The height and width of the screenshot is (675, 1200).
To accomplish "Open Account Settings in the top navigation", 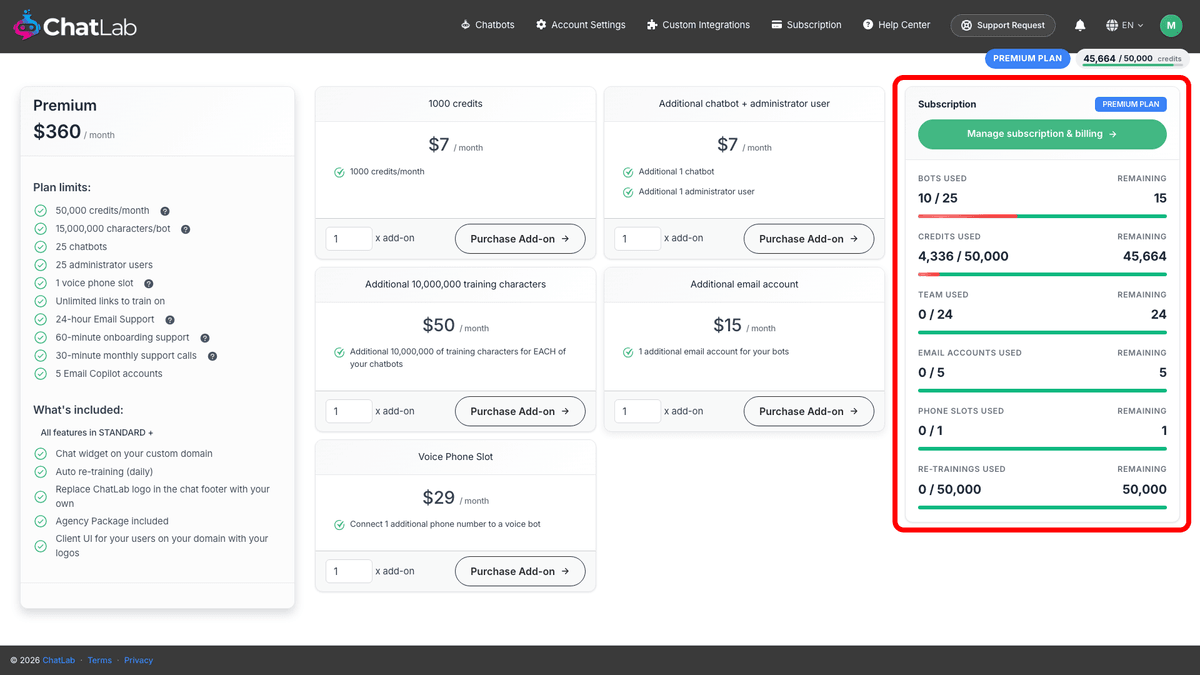I will point(580,25).
